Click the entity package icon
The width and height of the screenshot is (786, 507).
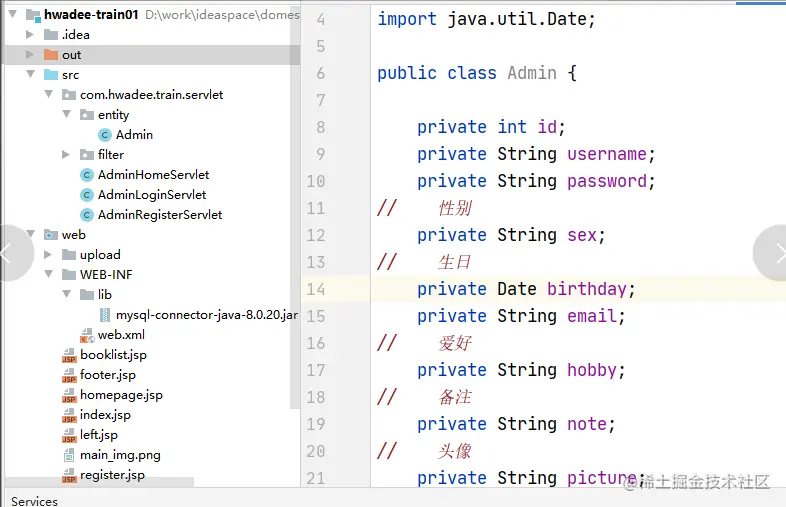click(x=87, y=115)
